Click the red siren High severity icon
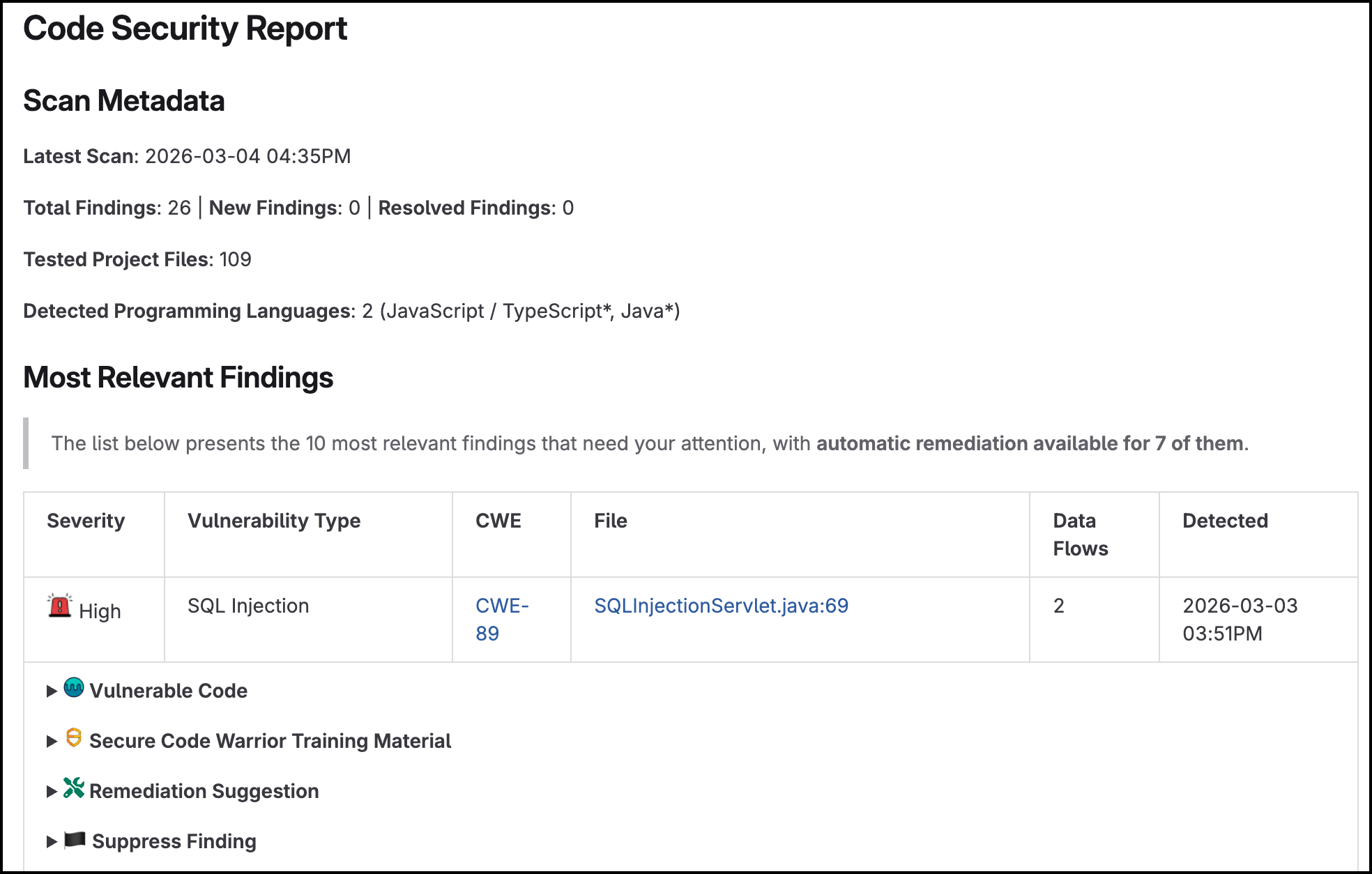This screenshot has height=874, width=1372. pyautogui.click(x=60, y=606)
